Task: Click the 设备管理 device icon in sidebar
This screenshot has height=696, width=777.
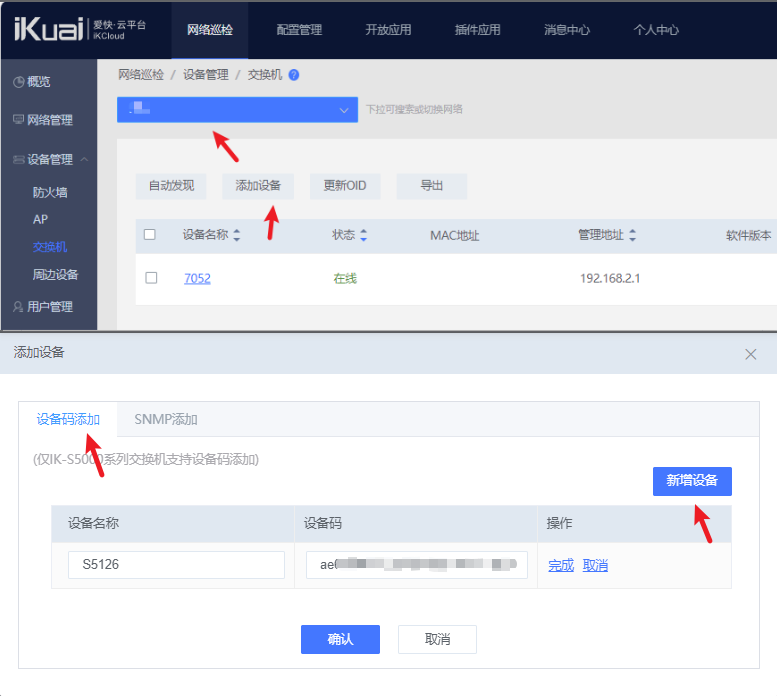Action: click(x=18, y=160)
